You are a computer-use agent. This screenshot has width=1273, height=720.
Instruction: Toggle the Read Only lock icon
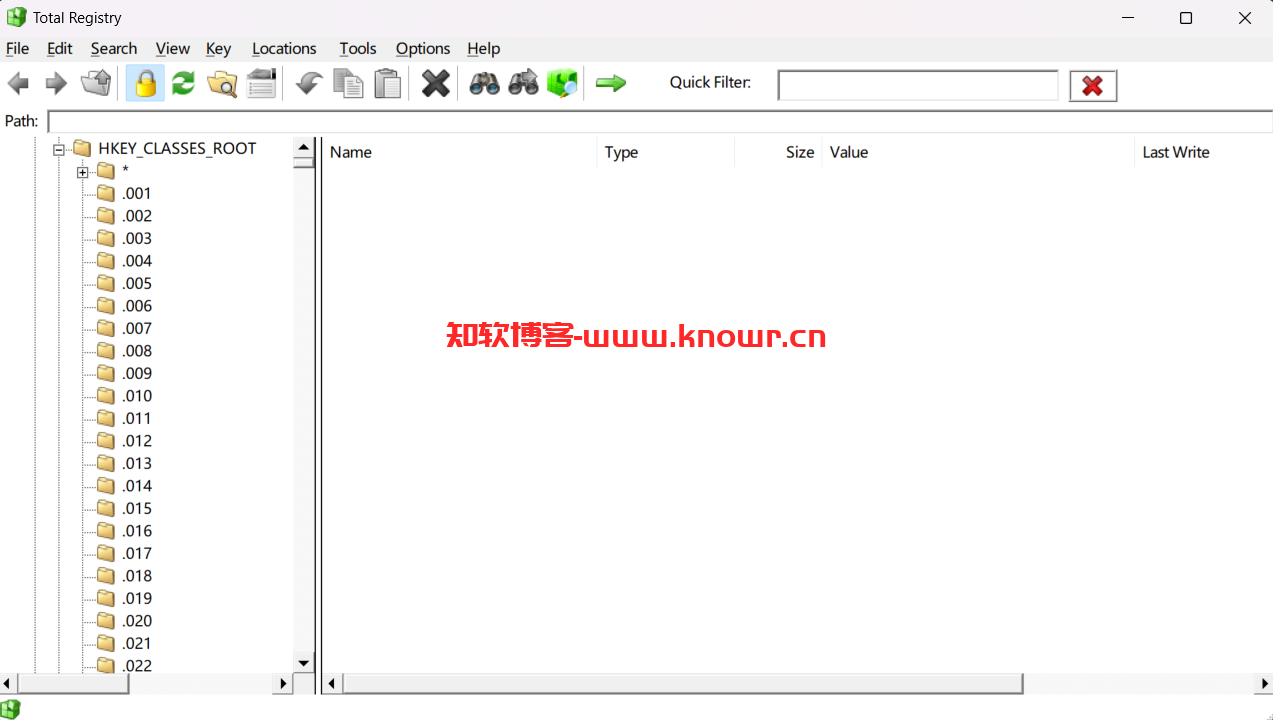(145, 83)
